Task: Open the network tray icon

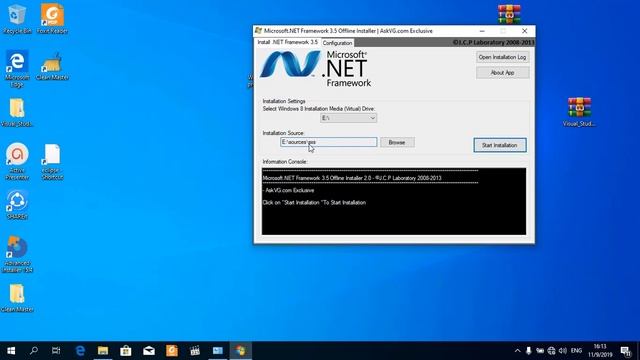Action: tap(551, 351)
